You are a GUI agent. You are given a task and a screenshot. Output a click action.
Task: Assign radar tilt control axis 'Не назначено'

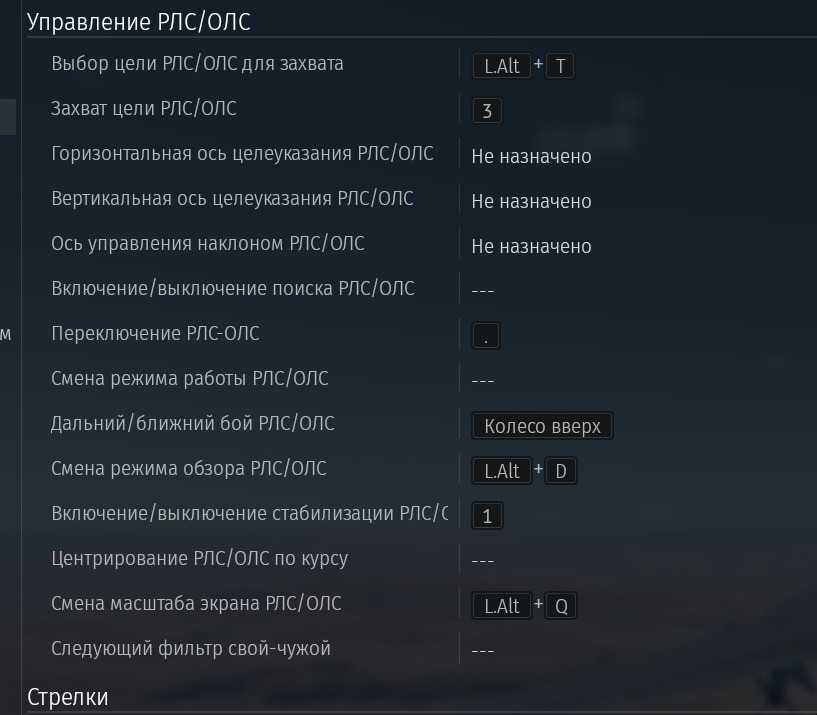[531, 246]
